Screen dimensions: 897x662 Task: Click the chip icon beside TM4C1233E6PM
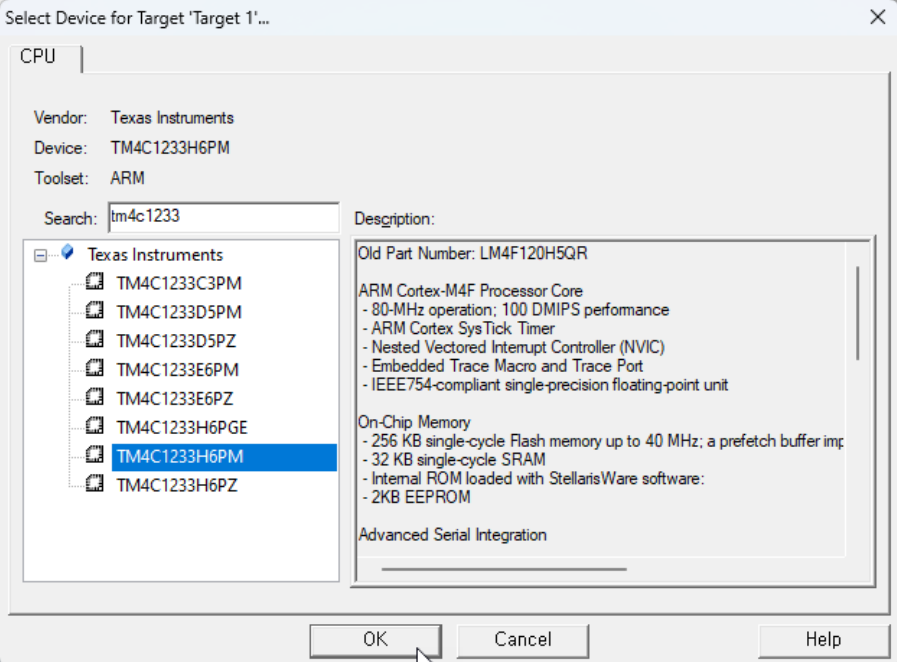(x=94, y=368)
